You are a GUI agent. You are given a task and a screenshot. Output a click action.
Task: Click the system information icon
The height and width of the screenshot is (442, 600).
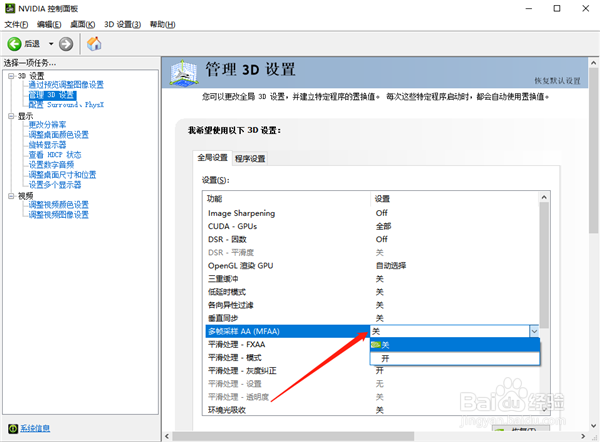(13, 429)
